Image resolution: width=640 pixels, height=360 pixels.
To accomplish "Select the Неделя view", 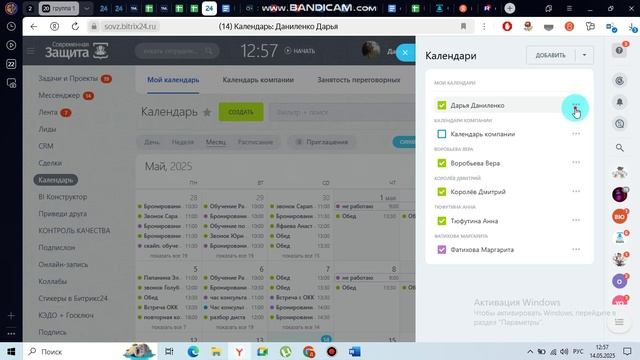I will (182, 142).
